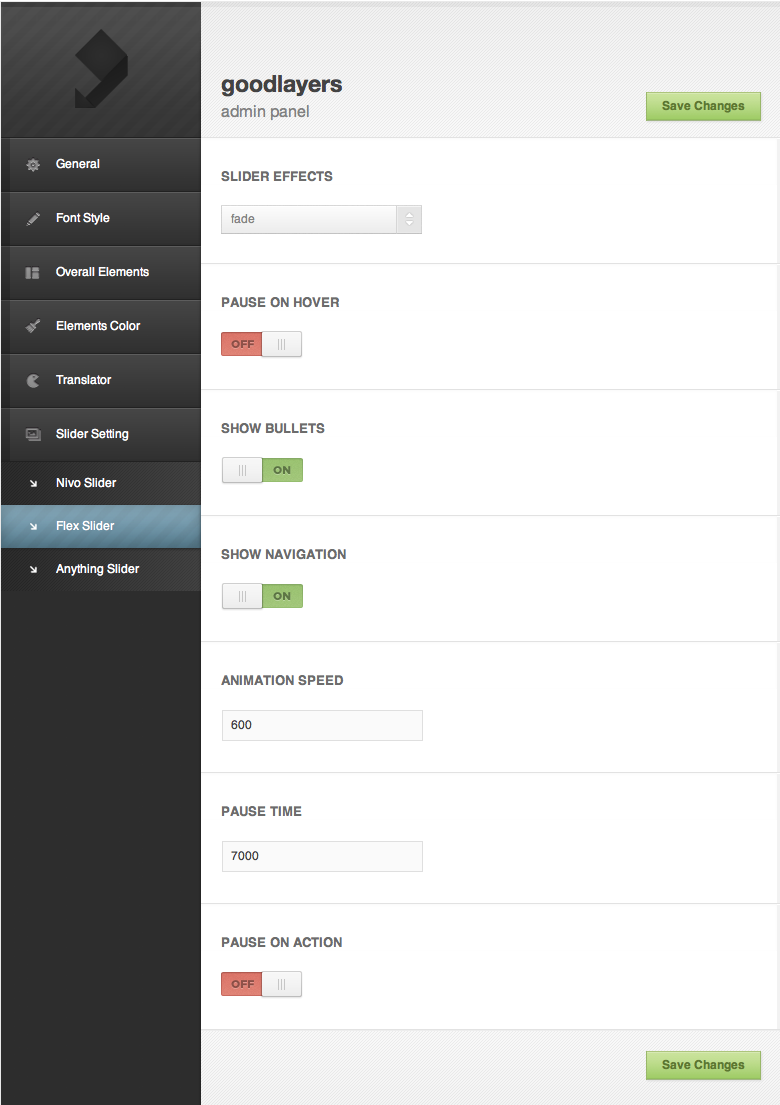The image size is (780, 1105).
Task: Click the arrow icon beside Nivo Slider
Action: [33, 484]
